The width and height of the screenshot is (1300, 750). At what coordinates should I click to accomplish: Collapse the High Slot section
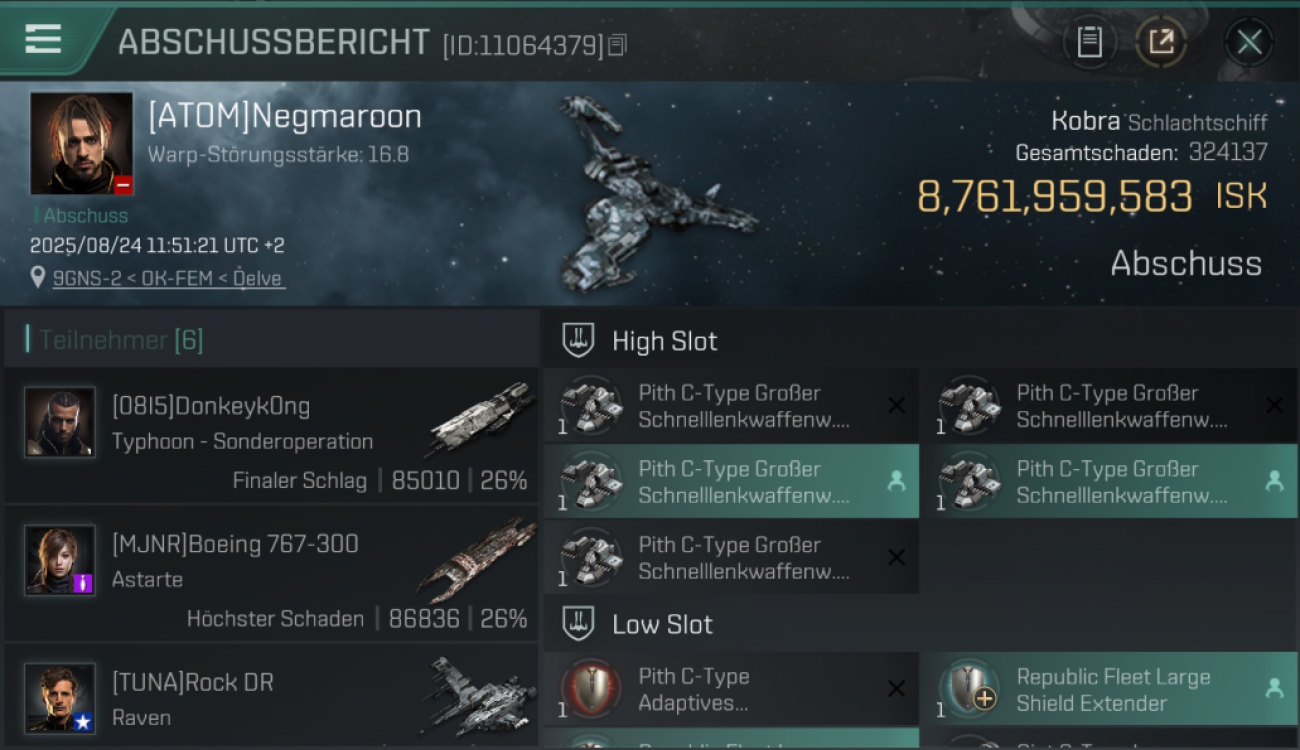[640, 341]
